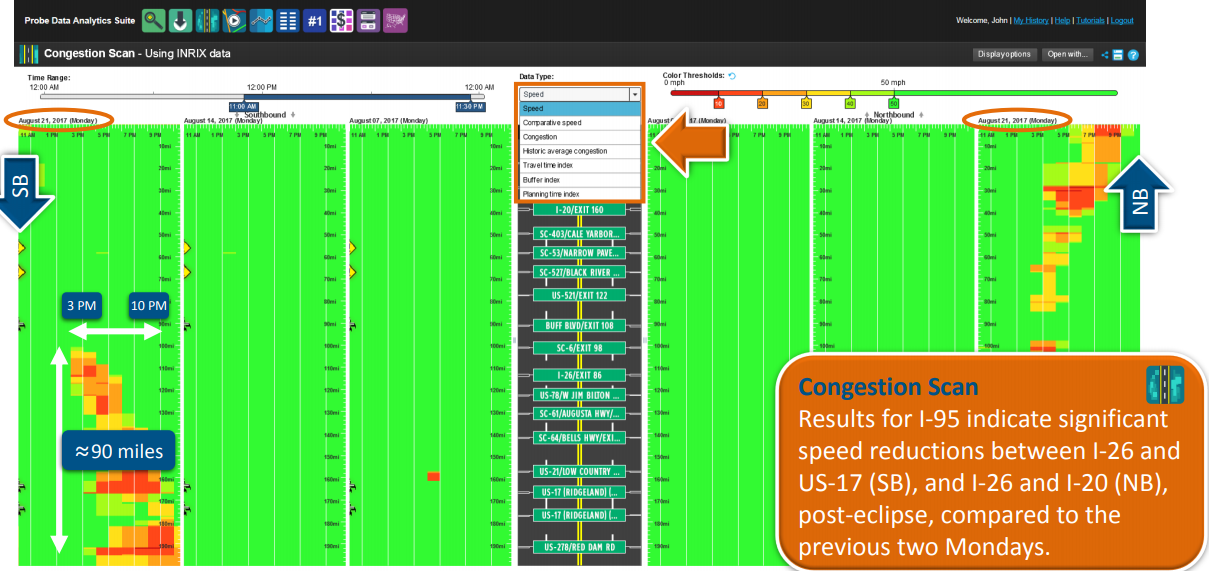The height and width of the screenshot is (571, 1209).
Task: Select Historic average congestion option
Action: [x=565, y=151]
